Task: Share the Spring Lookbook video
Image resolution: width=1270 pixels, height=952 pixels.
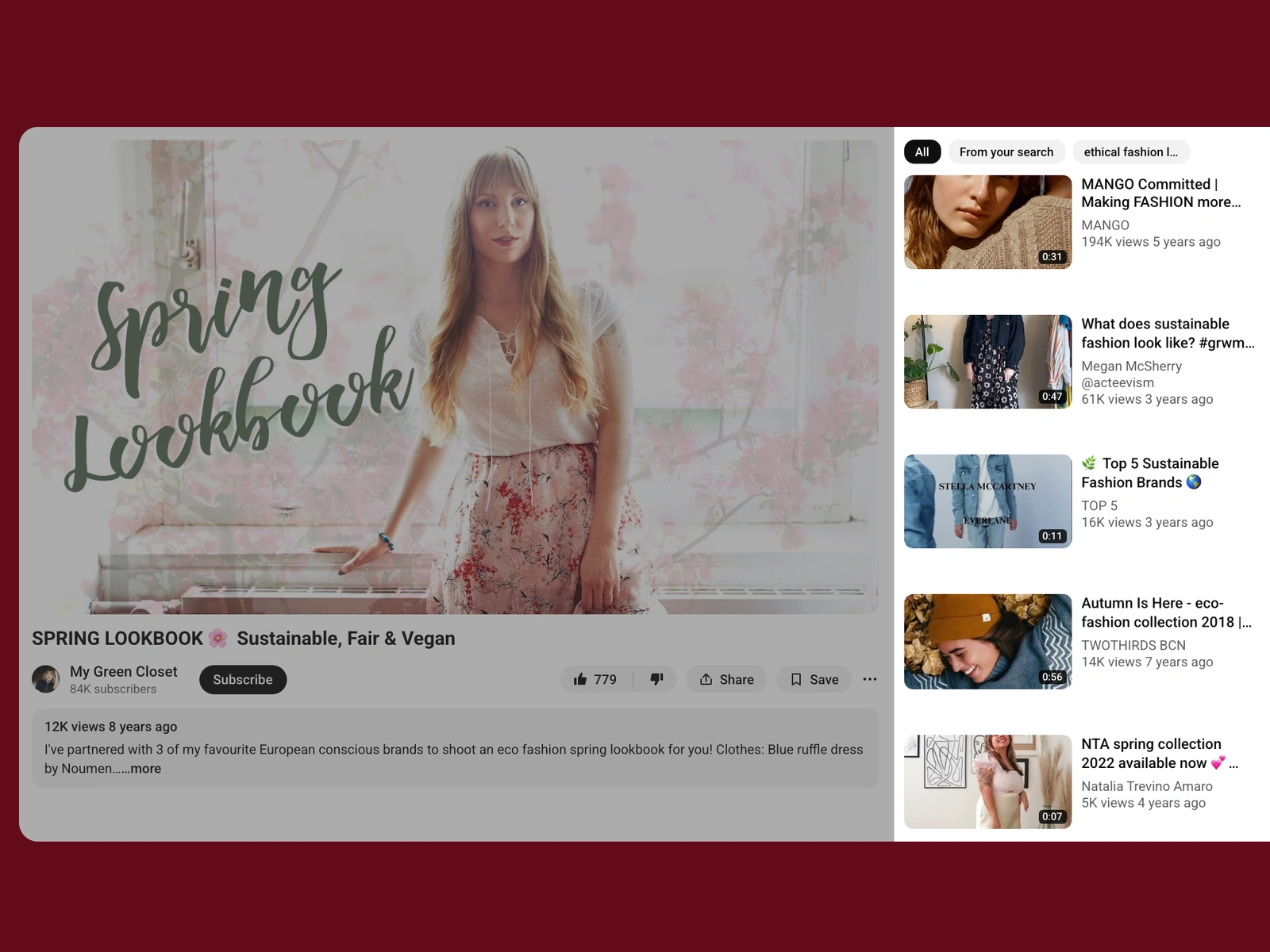Action: point(726,679)
